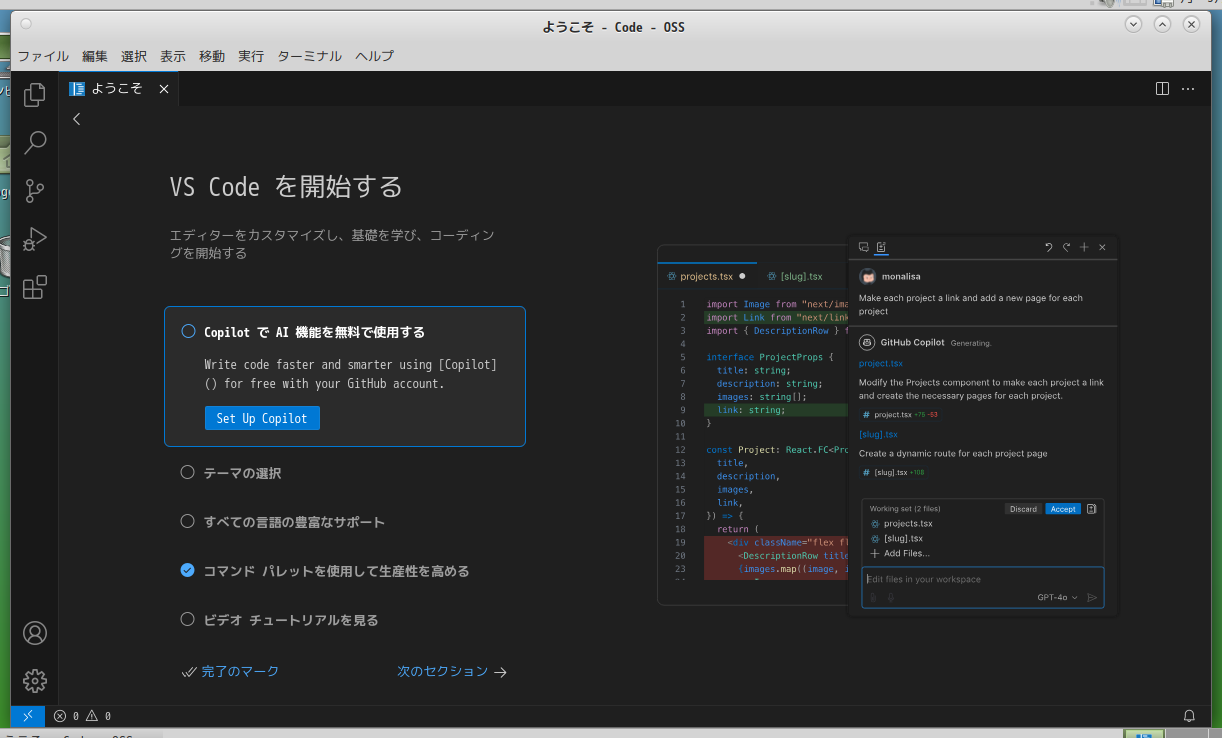
Task: Open the Search view in activity bar
Action: tap(35, 143)
